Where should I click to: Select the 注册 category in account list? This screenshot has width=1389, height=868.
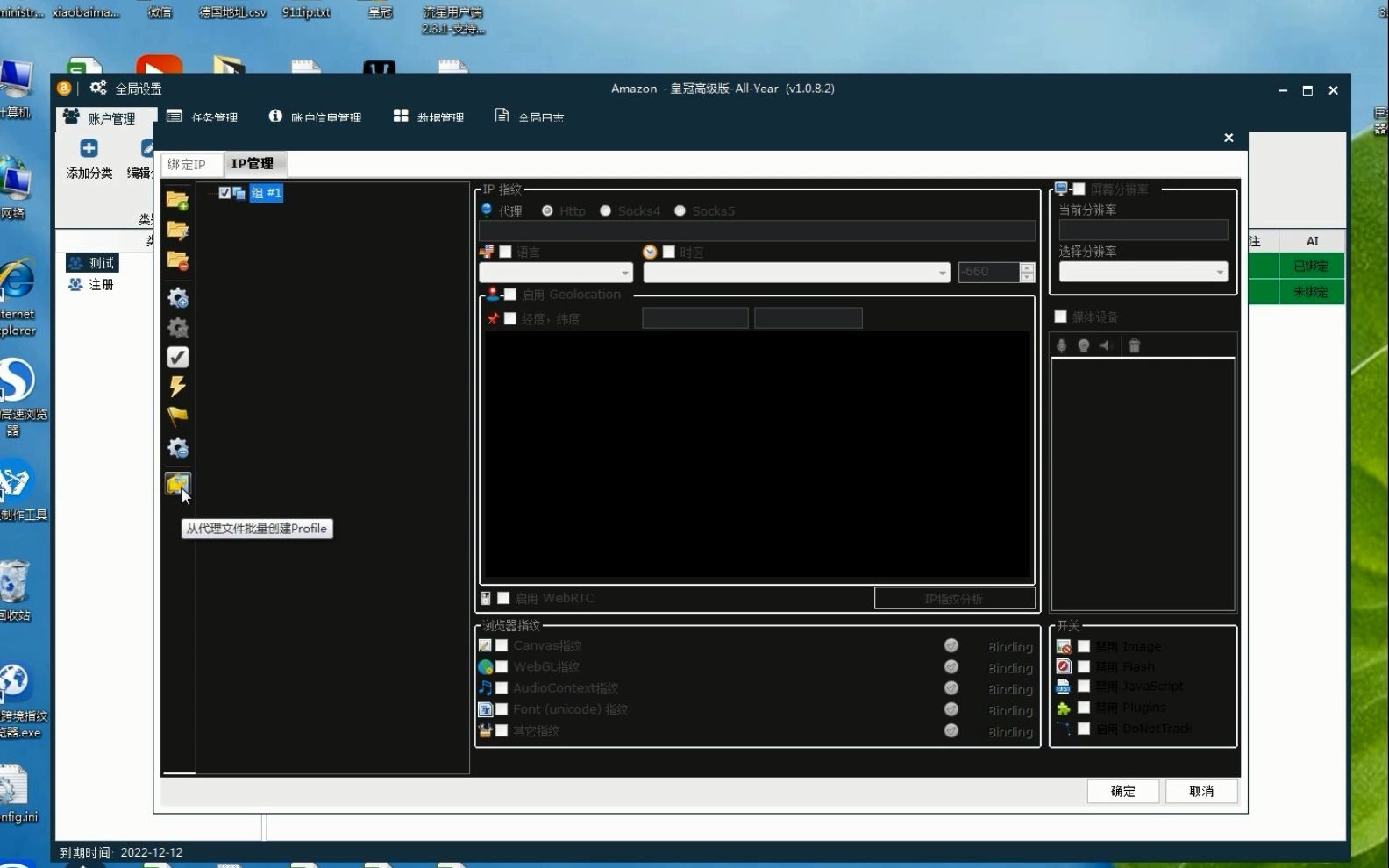91,285
